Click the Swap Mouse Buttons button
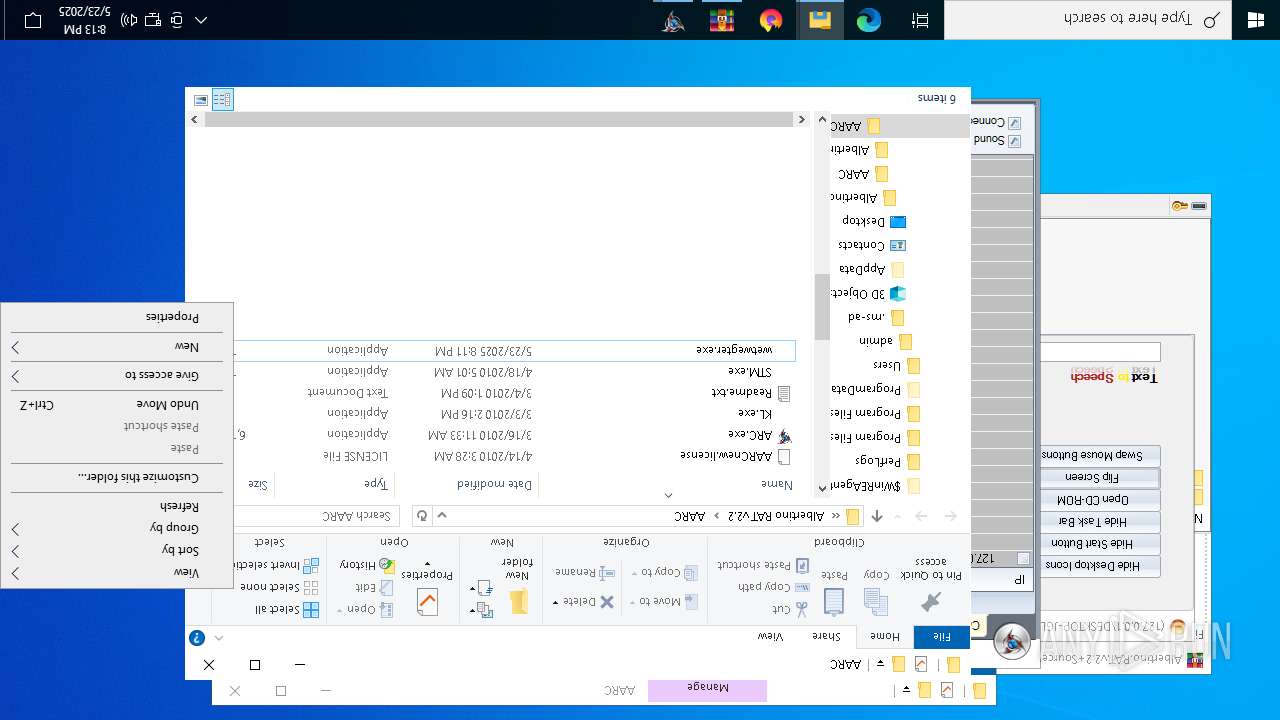Screen dimensions: 1280x720 pyautogui.click(x=1099, y=455)
